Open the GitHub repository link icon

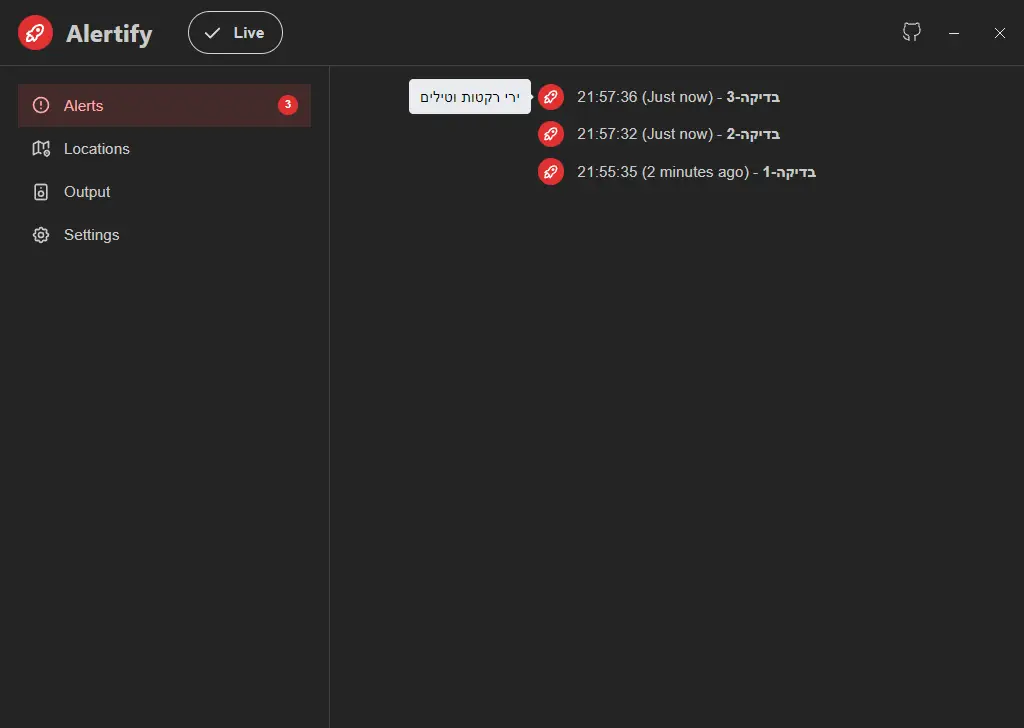911,31
